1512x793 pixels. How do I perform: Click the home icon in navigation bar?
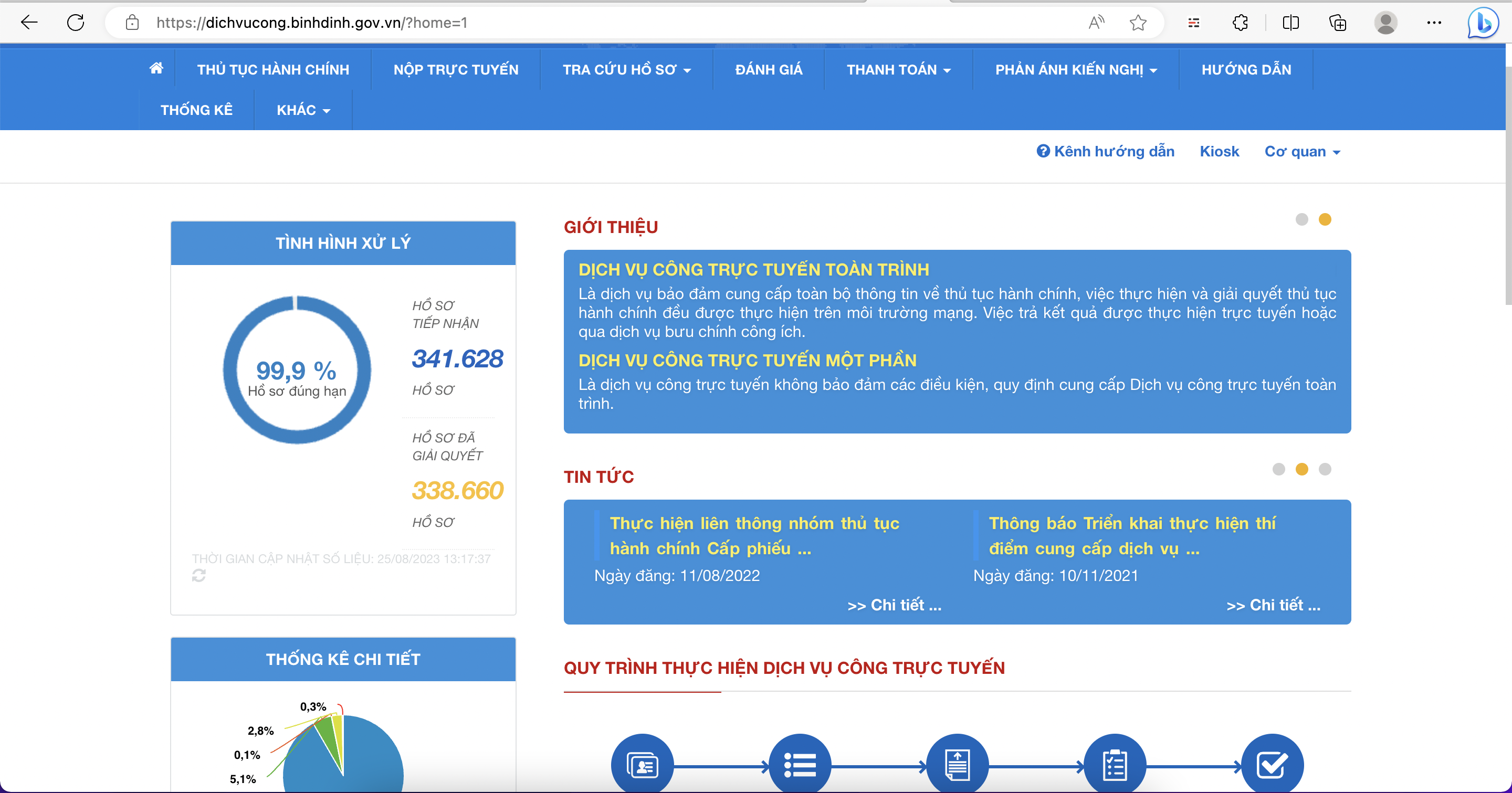156,69
